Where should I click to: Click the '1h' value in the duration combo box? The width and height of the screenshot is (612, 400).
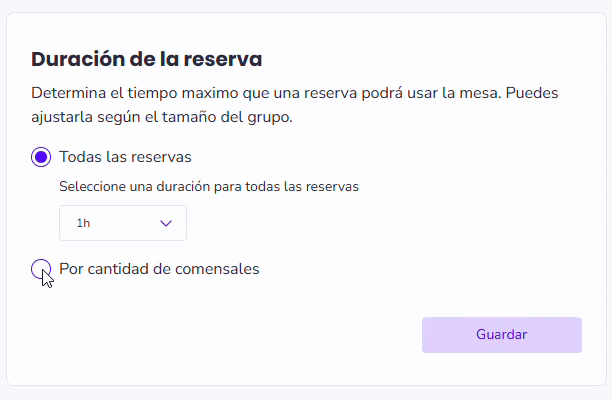point(83,223)
